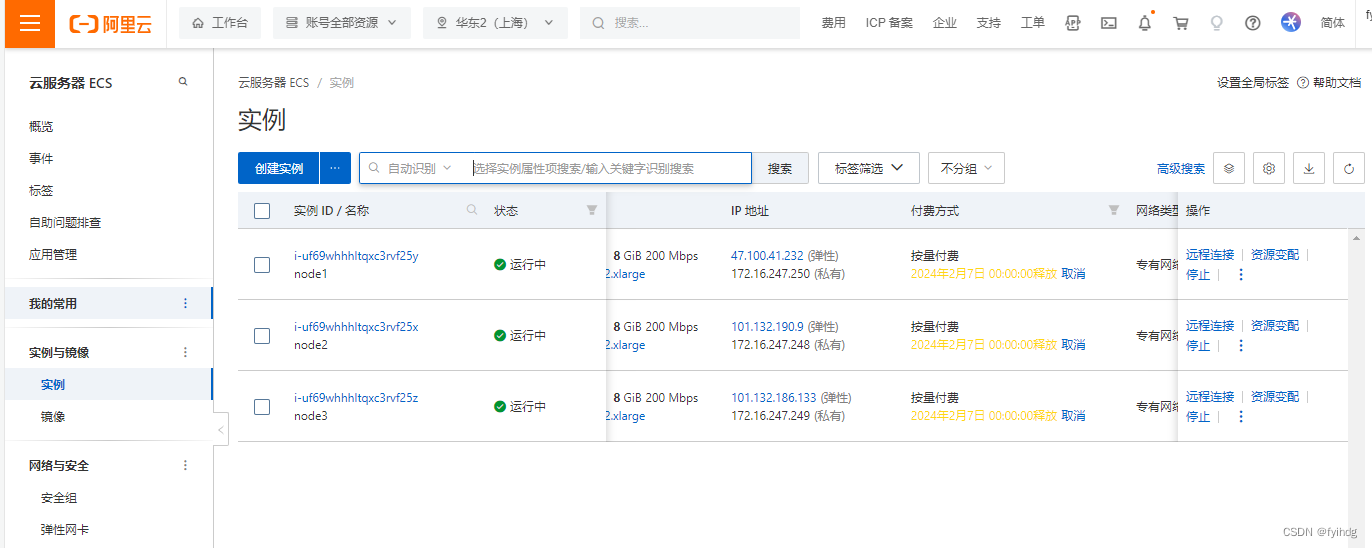Go to 概览 in the sidebar
The width and height of the screenshot is (1372, 548).
[41, 126]
